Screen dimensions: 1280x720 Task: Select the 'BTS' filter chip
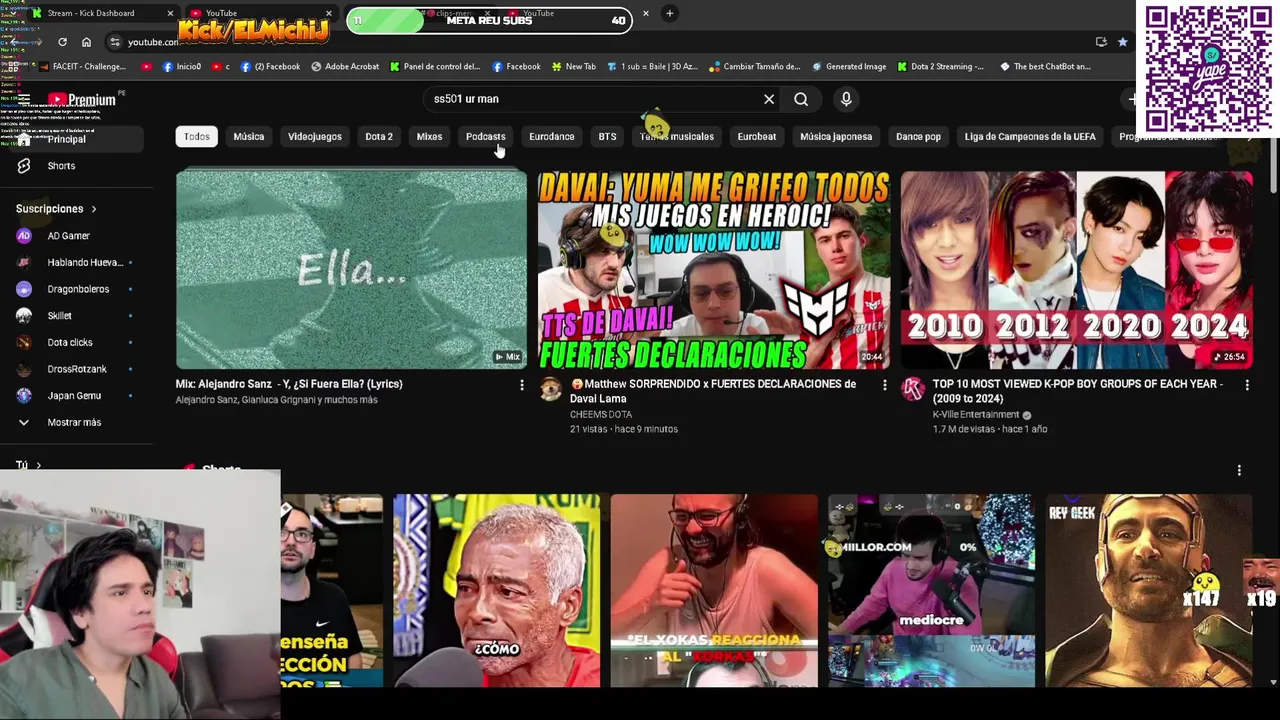607,136
